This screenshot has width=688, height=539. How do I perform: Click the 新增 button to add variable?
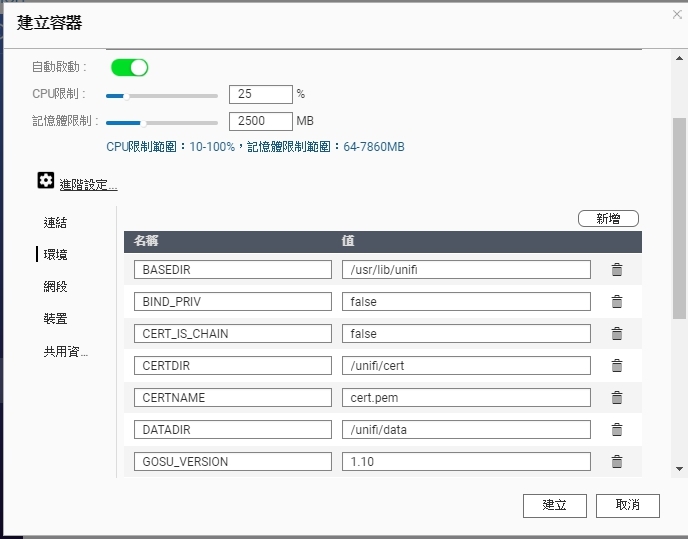pos(608,219)
